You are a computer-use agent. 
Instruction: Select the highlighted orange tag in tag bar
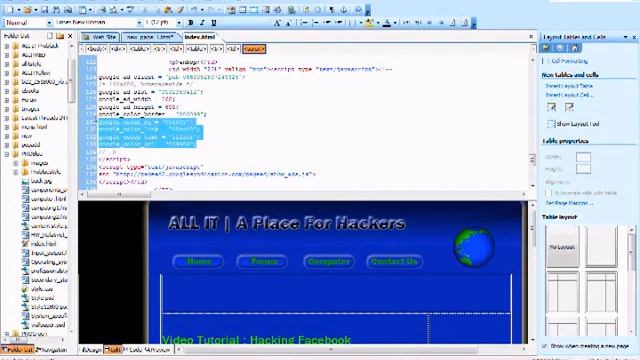tap(254, 49)
